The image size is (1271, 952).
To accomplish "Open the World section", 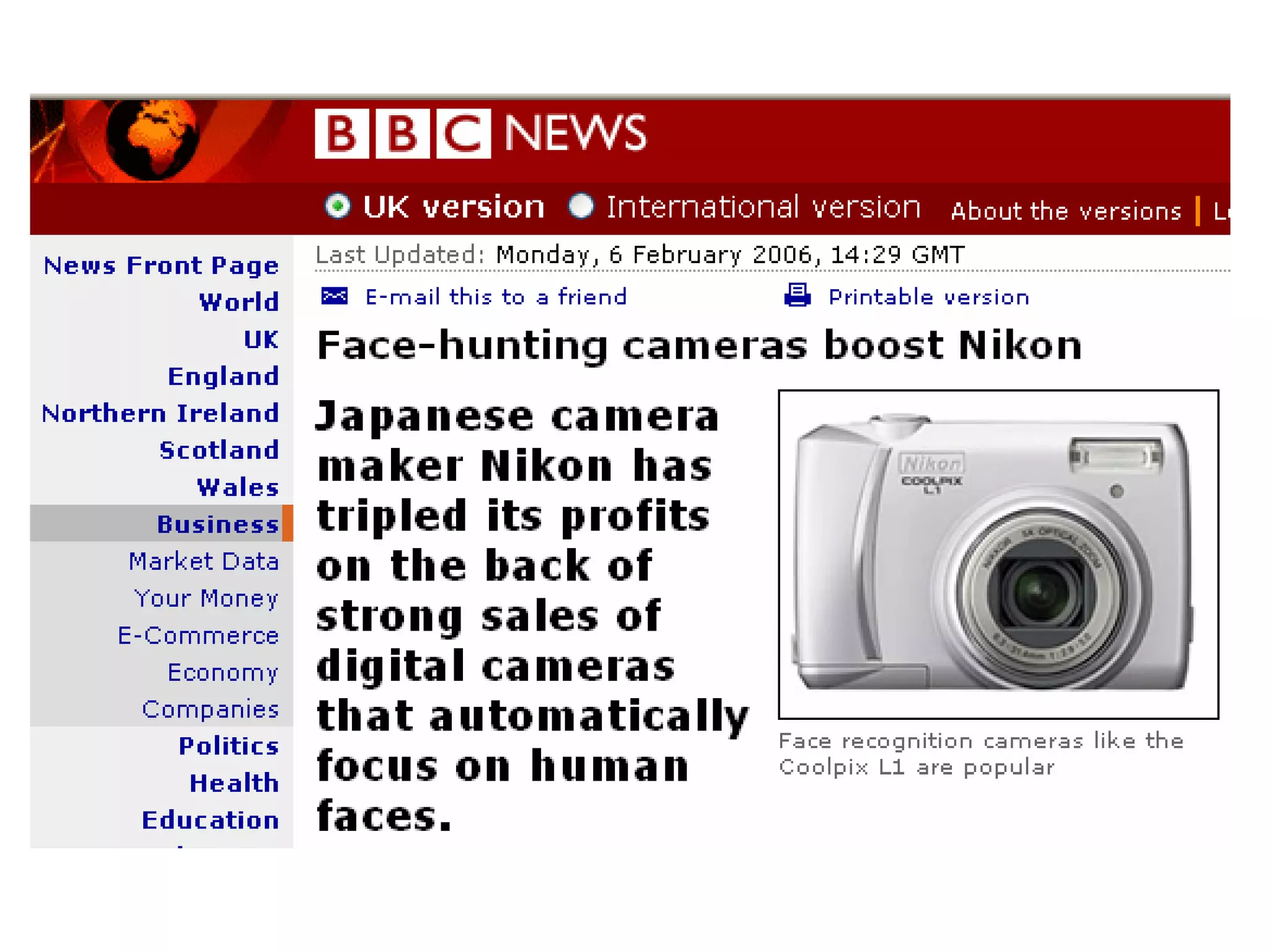I will click(x=239, y=302).
